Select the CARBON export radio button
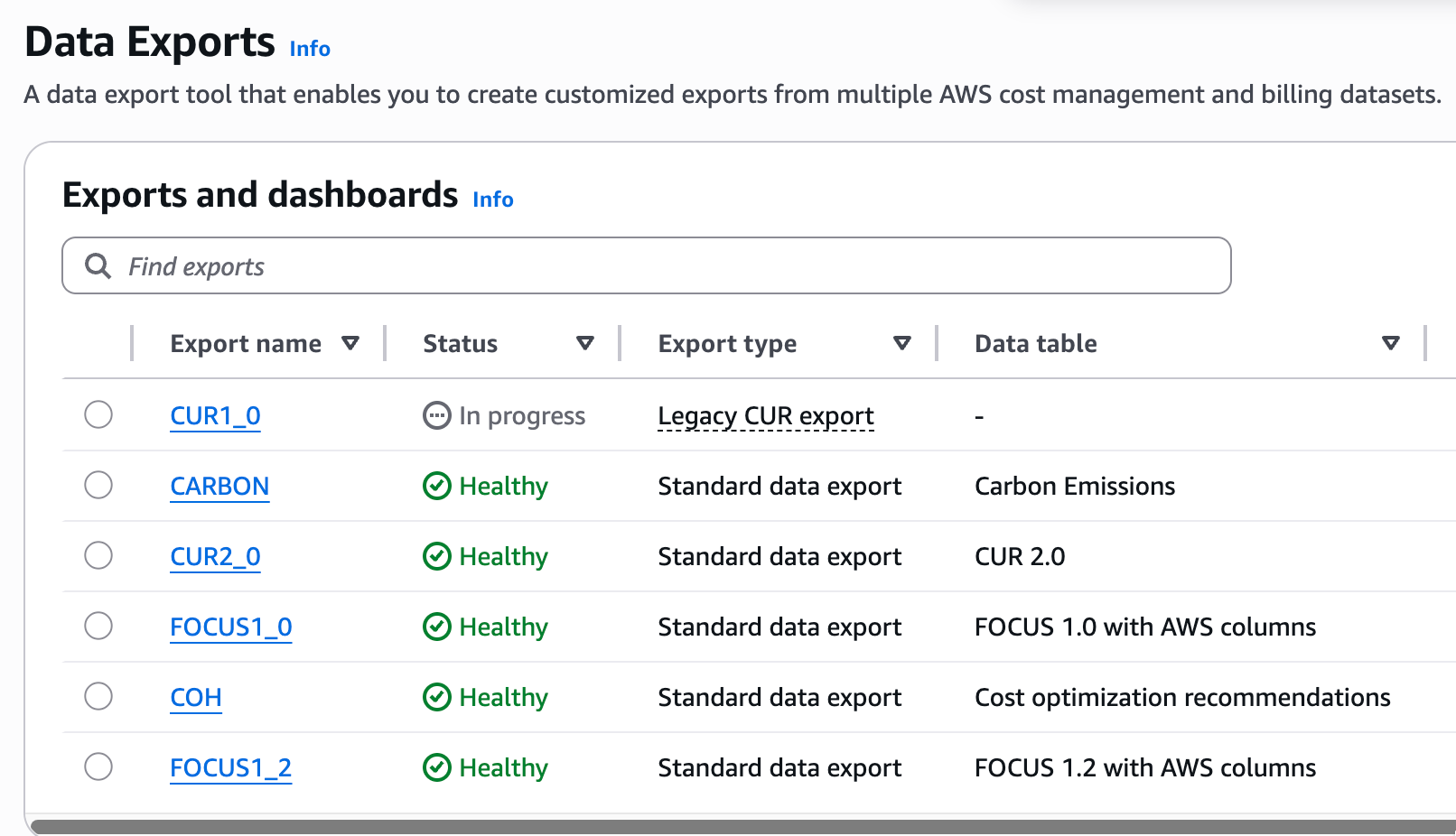Screen dimensions: 1456x836 click(98, 485)
